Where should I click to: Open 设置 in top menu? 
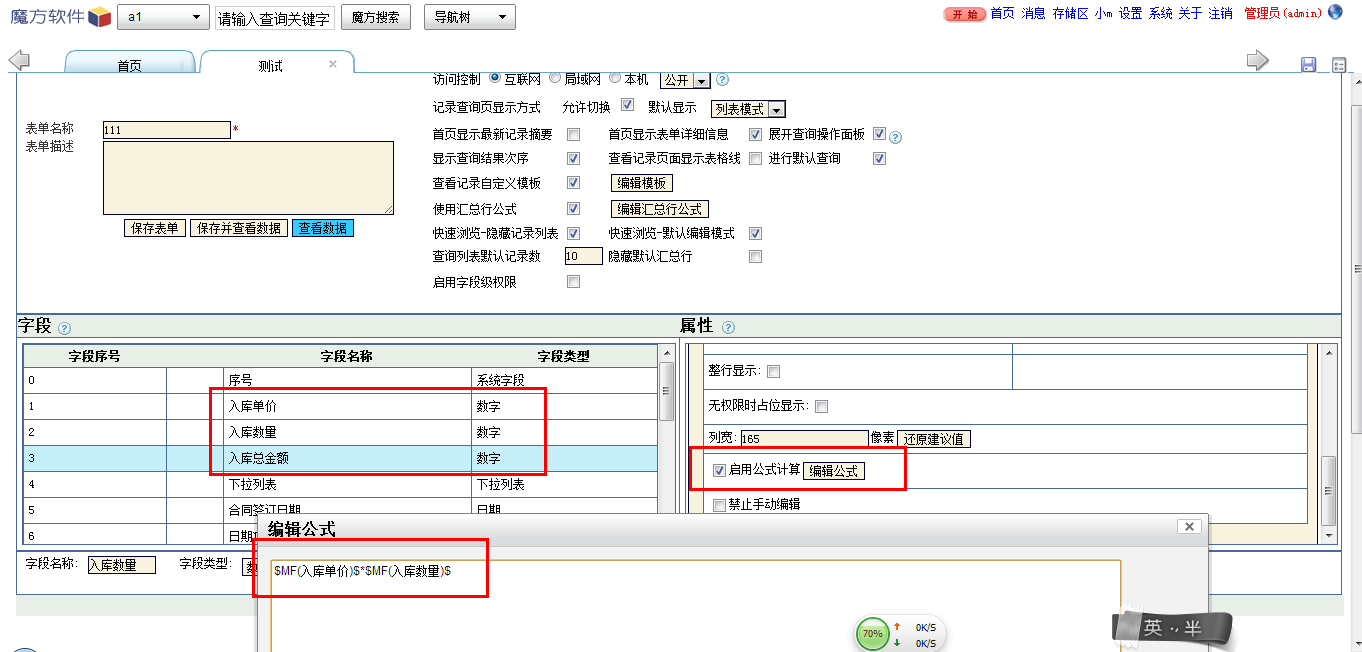[1130, 13]
